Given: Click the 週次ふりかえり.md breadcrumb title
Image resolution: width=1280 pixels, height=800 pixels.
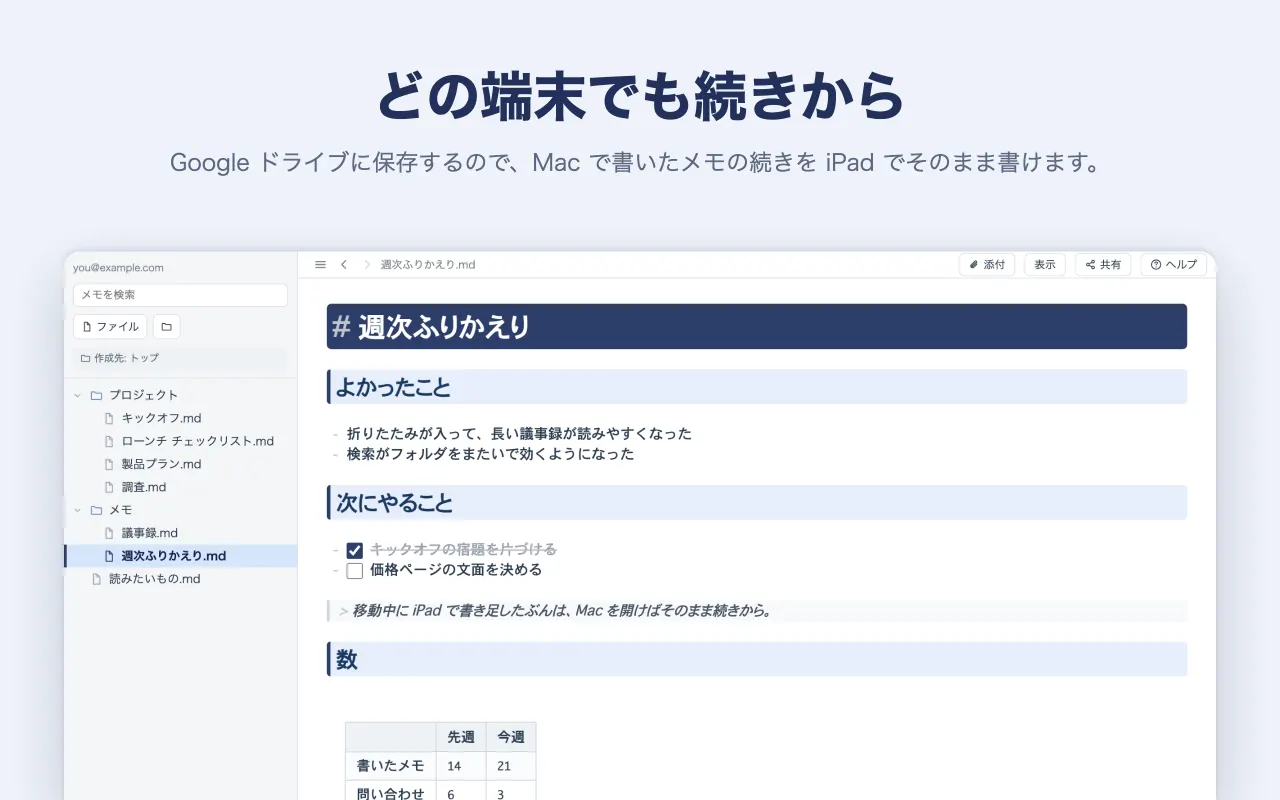Looking at the screenshot, I should pyautogui.click(x=428, y=265).
